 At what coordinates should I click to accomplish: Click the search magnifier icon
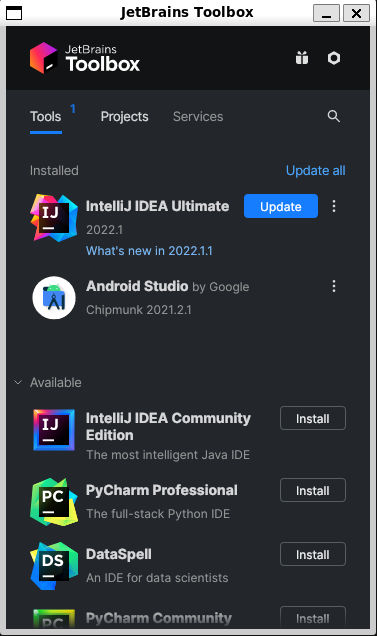[x=334, y=116]
